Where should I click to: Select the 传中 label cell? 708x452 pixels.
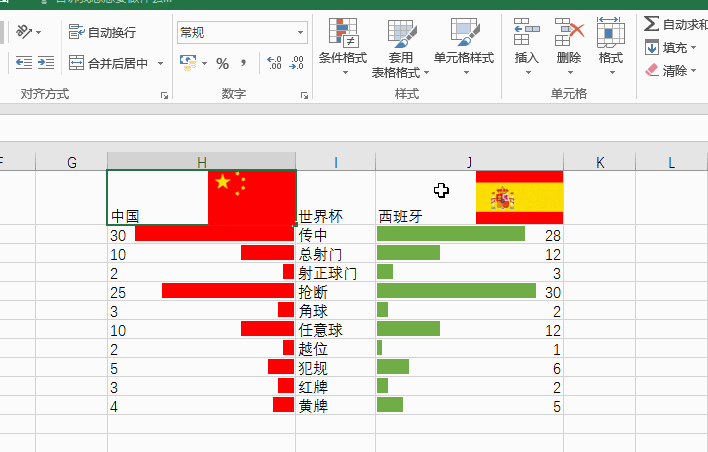pyautogui.click(x=335, y=235)
